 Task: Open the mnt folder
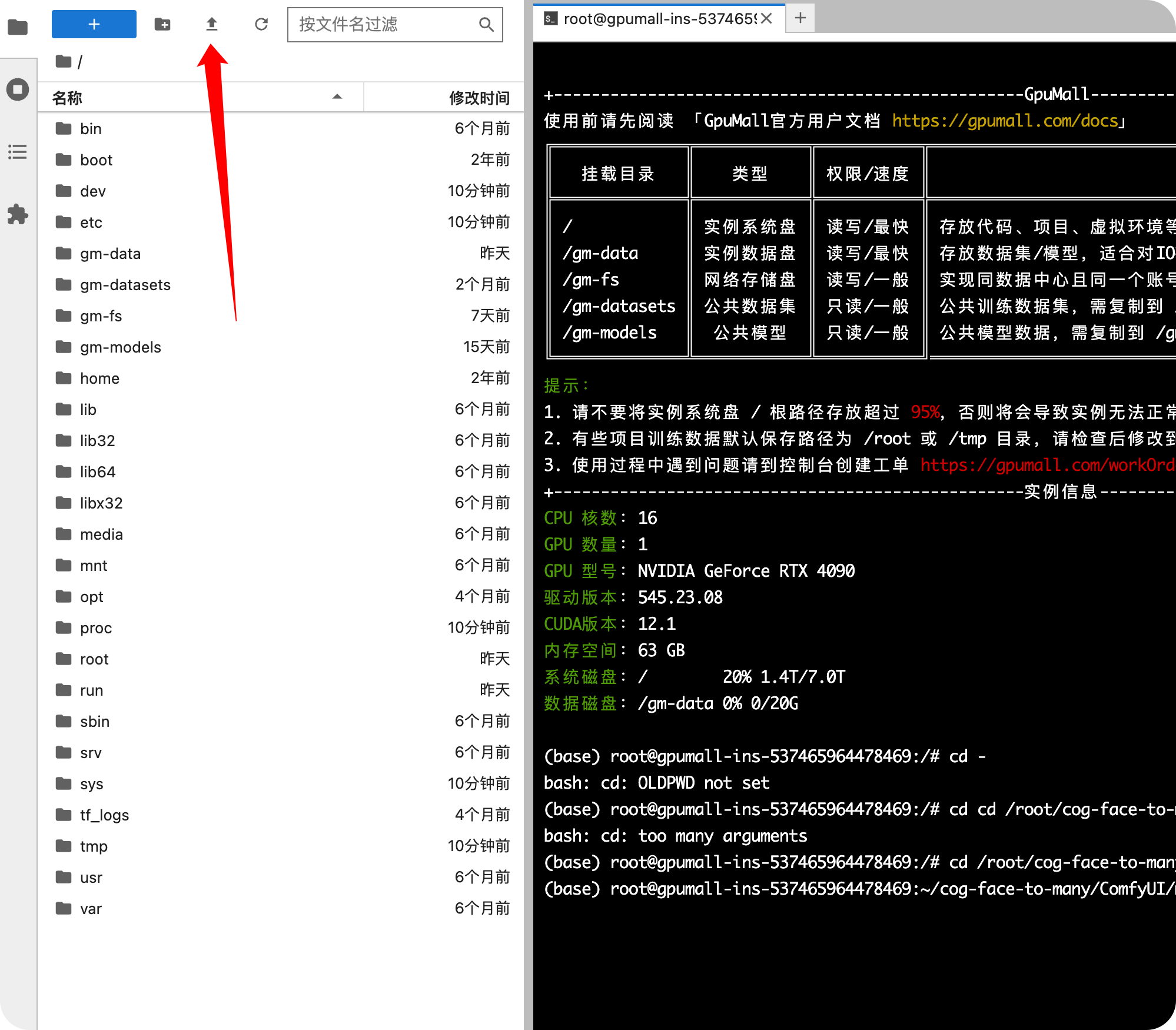(x=281, y=565)
